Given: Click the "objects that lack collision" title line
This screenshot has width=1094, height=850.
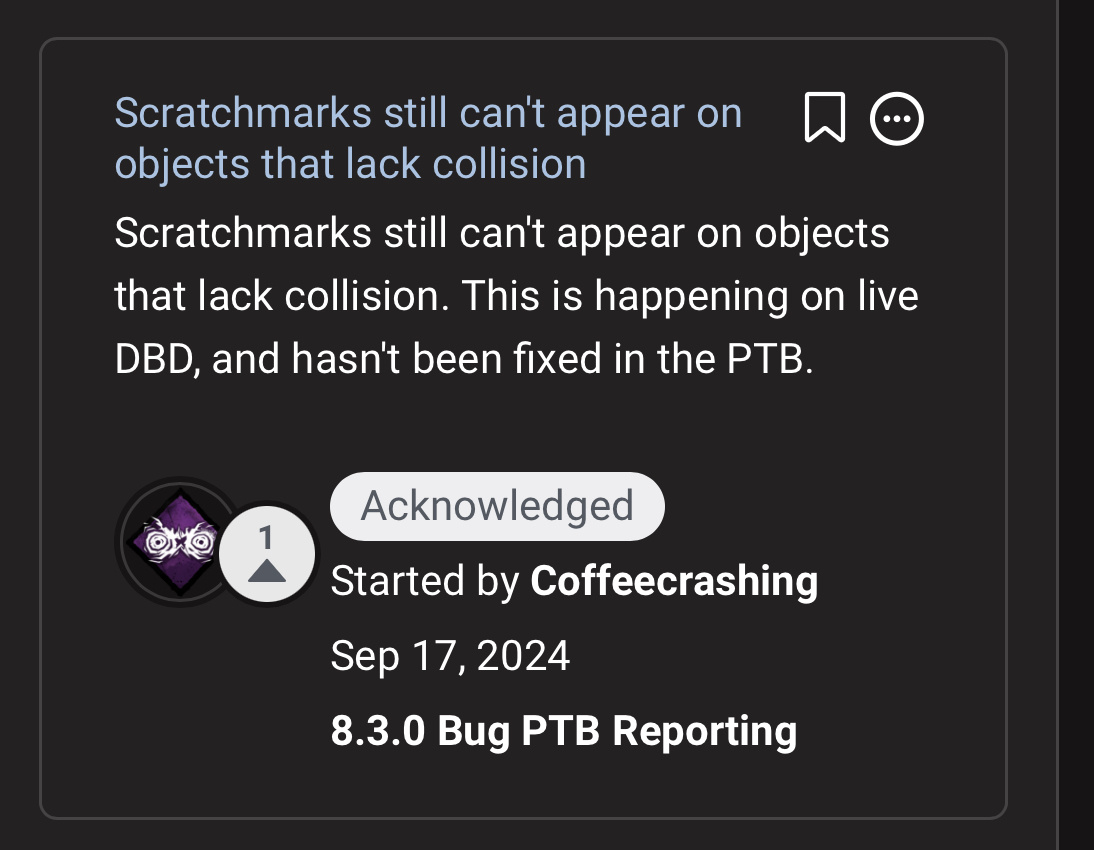Looking at the screenshot, I should pyautogui.click(x=350, y=164).
